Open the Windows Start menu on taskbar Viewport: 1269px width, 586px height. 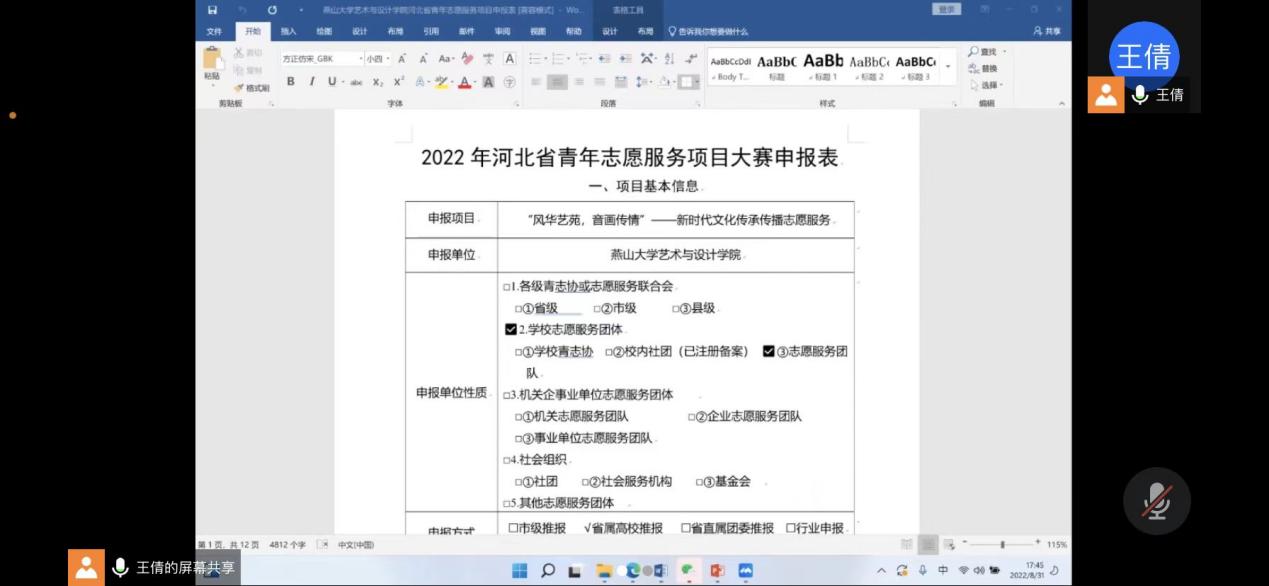[520, 571]
